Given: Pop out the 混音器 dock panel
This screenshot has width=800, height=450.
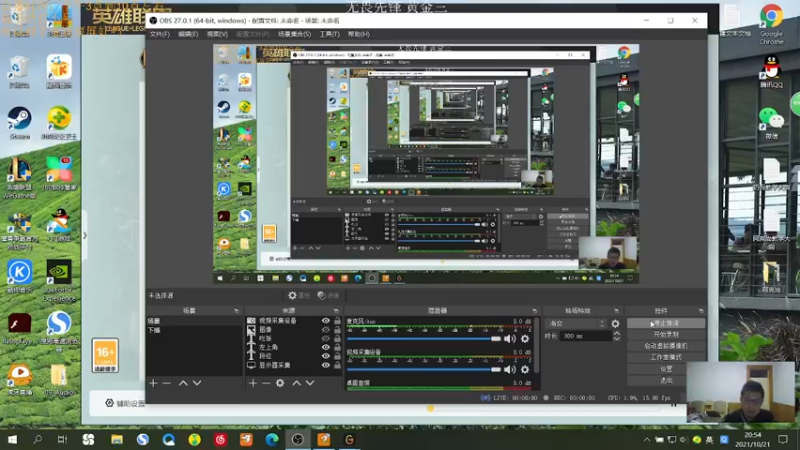Looking at the screenshot, I should pos(534,311).
